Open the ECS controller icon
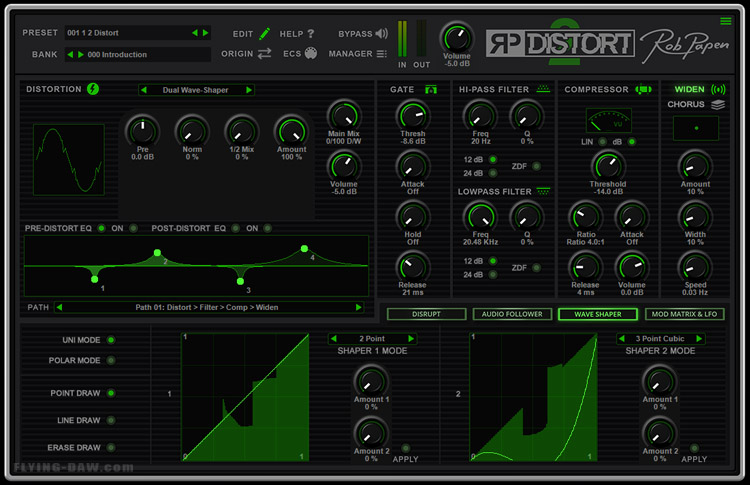750x485 pixels. (311, 53)
